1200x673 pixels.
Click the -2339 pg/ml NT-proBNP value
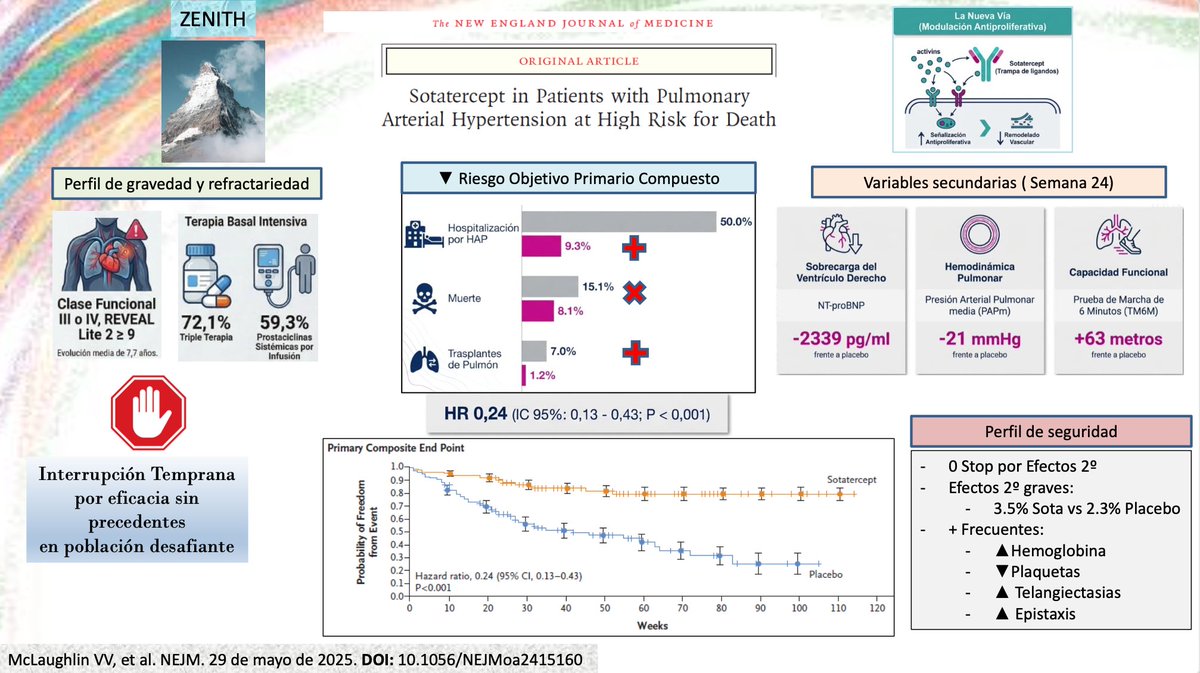[x=840, y=339]
